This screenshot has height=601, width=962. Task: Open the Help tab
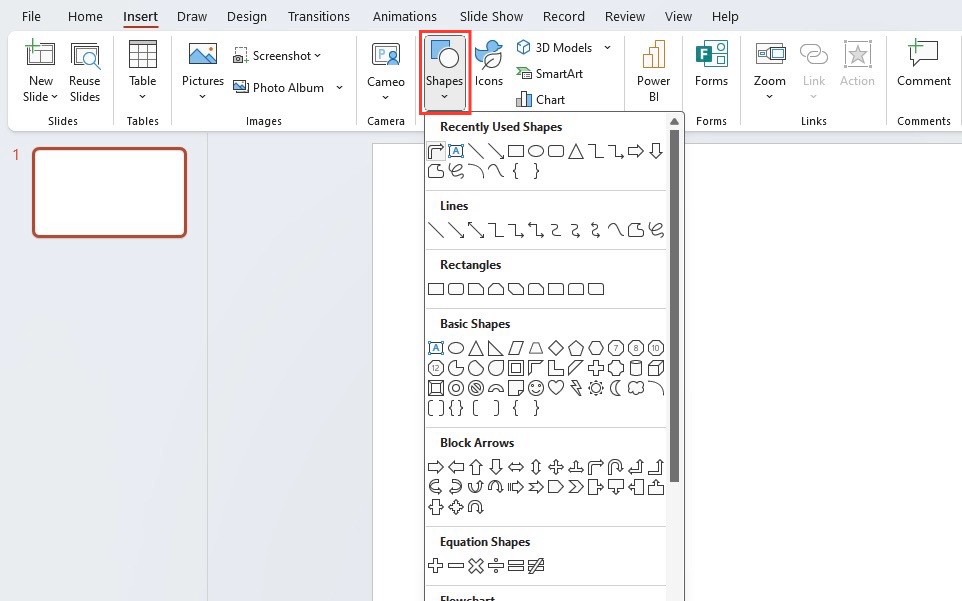[725, 17]
